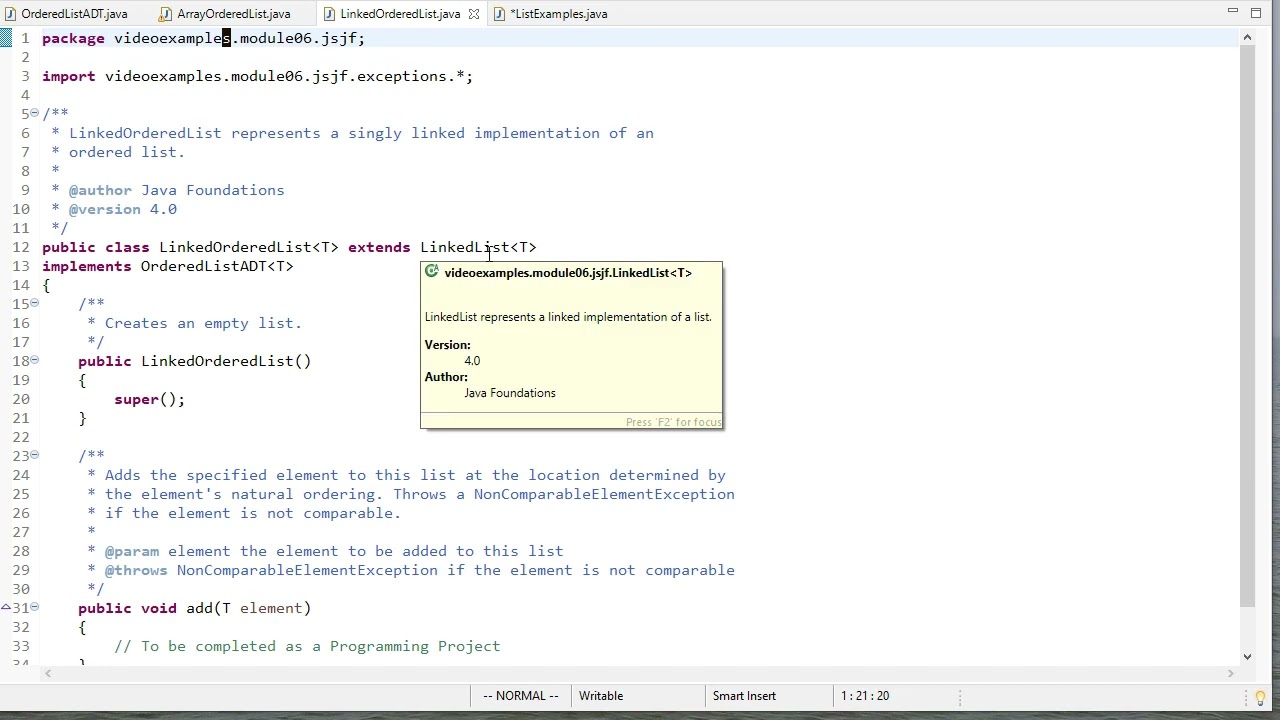Close the LinkedOrderedList.java editor tab
Image resolution: width=1280 pixels, height=720 pixels.
point(474,14)
